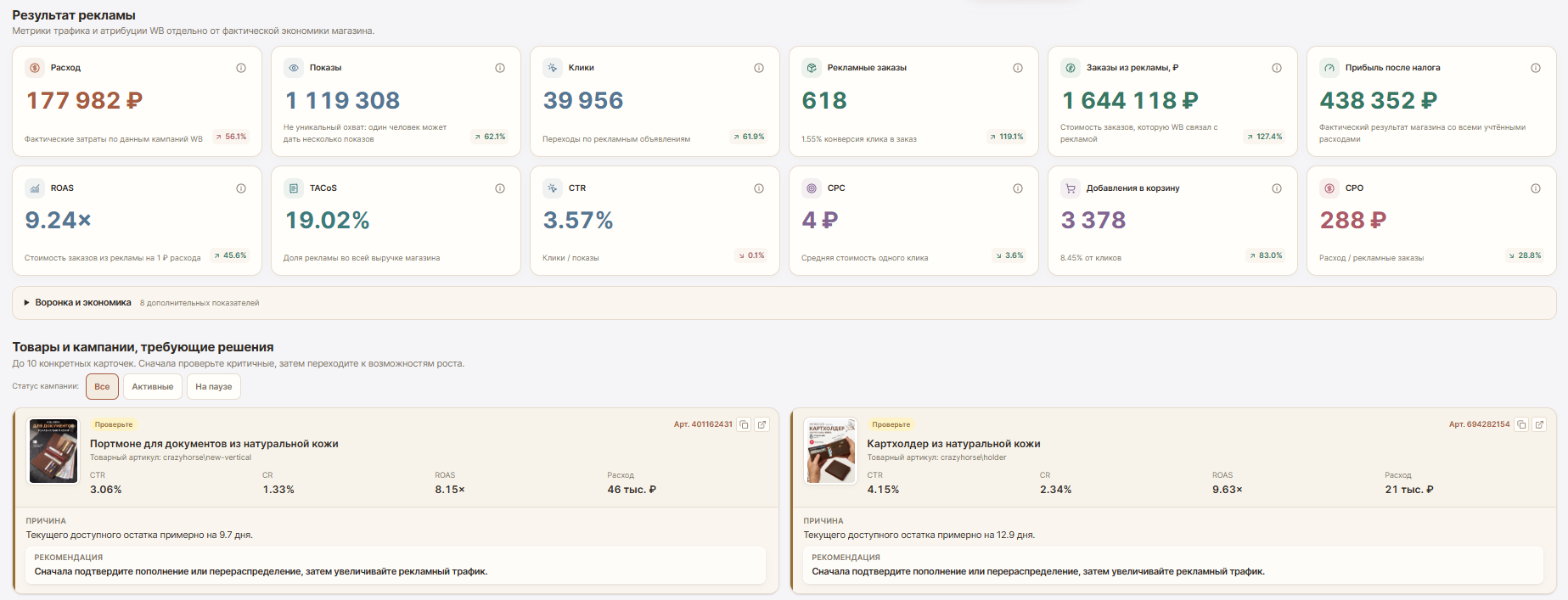Show info for Добавления в корзину

coord(1277,188)
